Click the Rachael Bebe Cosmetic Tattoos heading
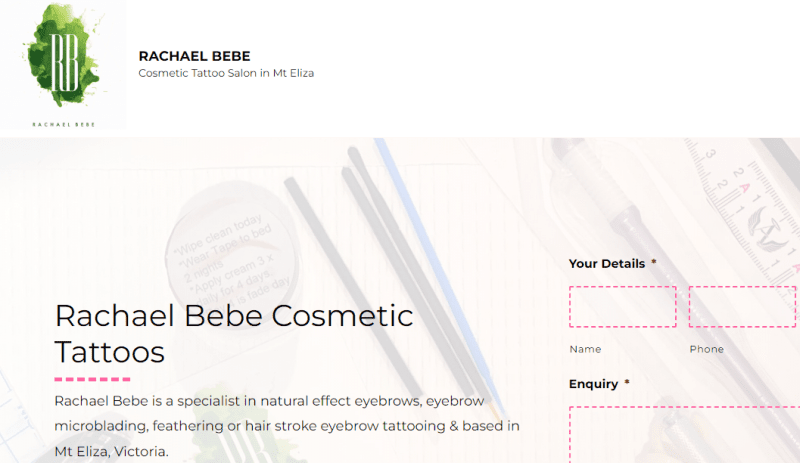 coord(234,334)
